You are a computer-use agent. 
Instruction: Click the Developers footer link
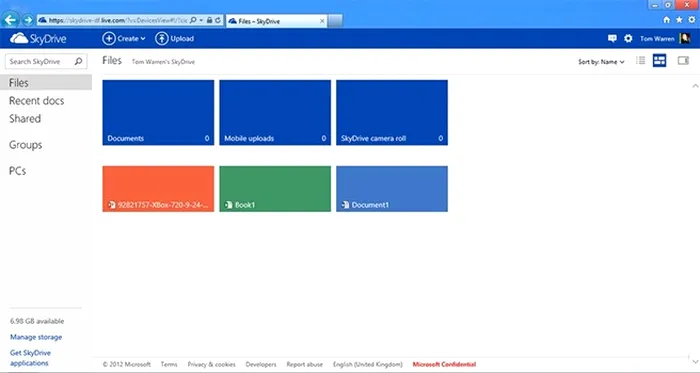[x=261, y=365]
